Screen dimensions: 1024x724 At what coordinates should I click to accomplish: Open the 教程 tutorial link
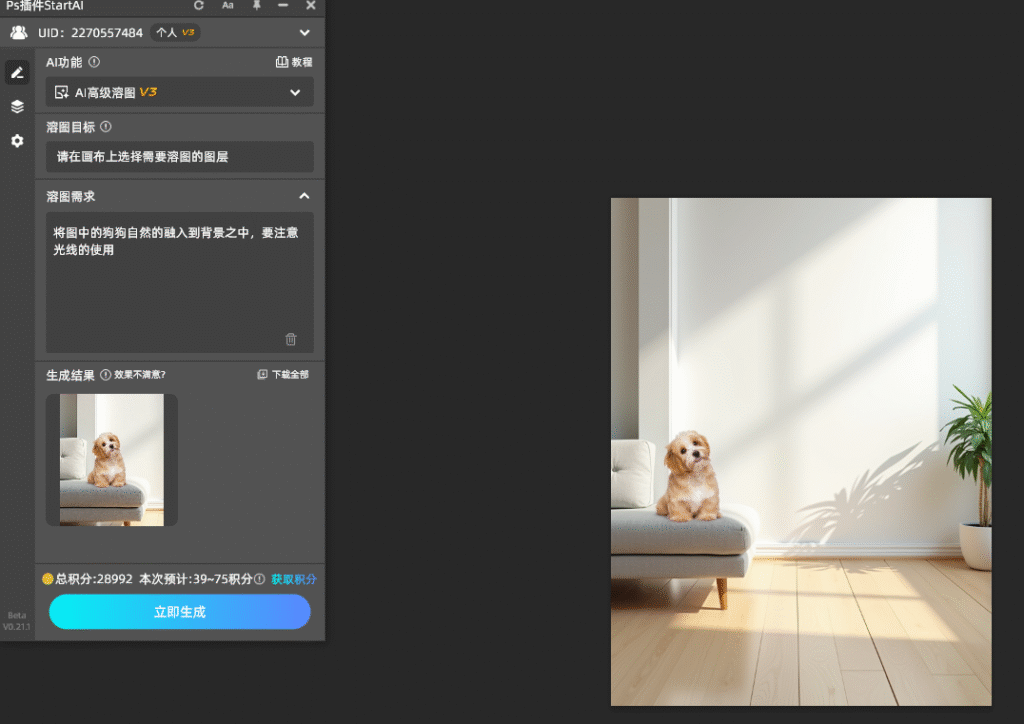point(294,62)
